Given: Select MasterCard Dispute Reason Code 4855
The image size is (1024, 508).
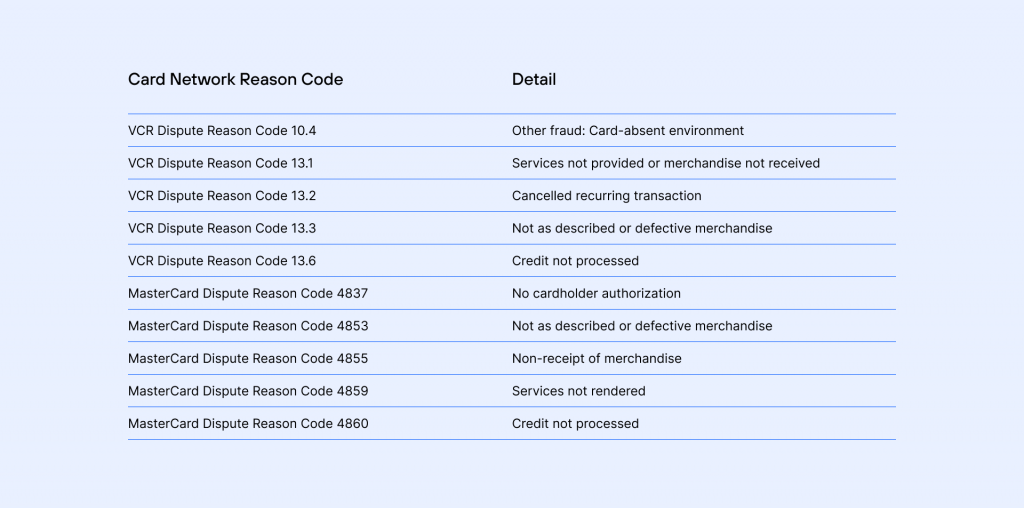Looking at the screenshot, I should click(x=248, y=359).
